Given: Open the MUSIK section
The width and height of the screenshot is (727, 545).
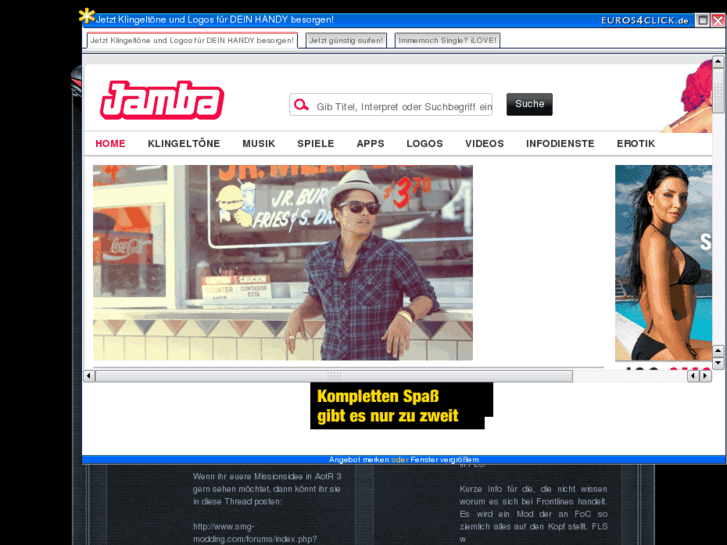Looking at the screenshot, I should point(258,144).
